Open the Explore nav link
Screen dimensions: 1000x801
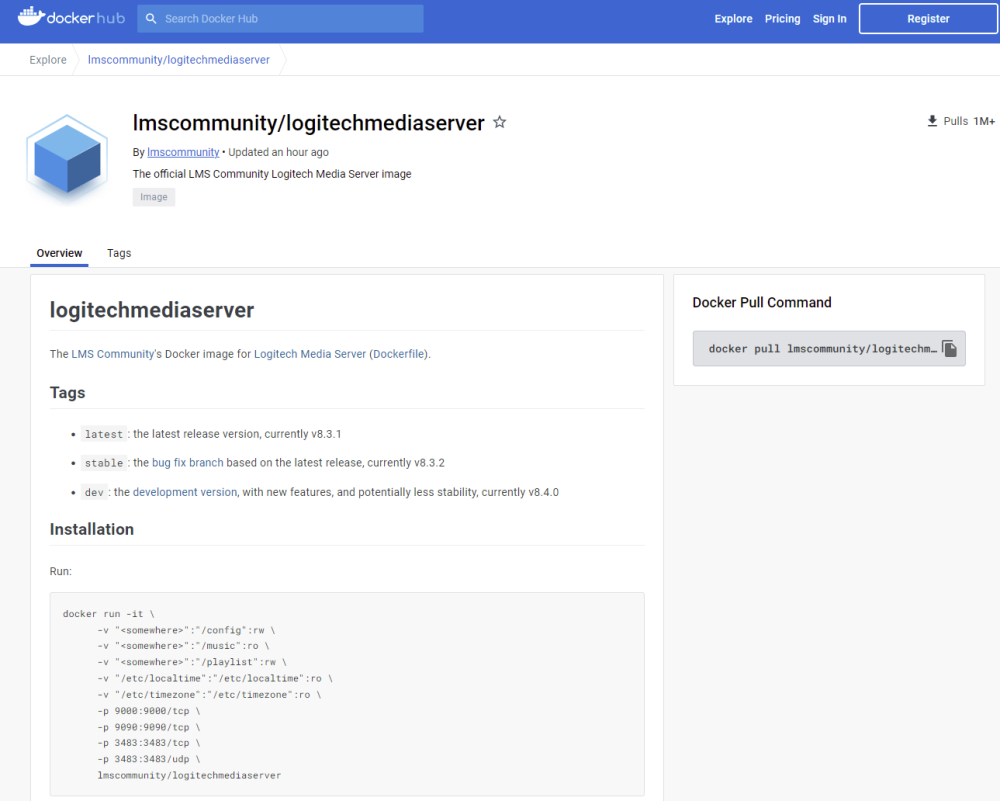coord(733,18)
